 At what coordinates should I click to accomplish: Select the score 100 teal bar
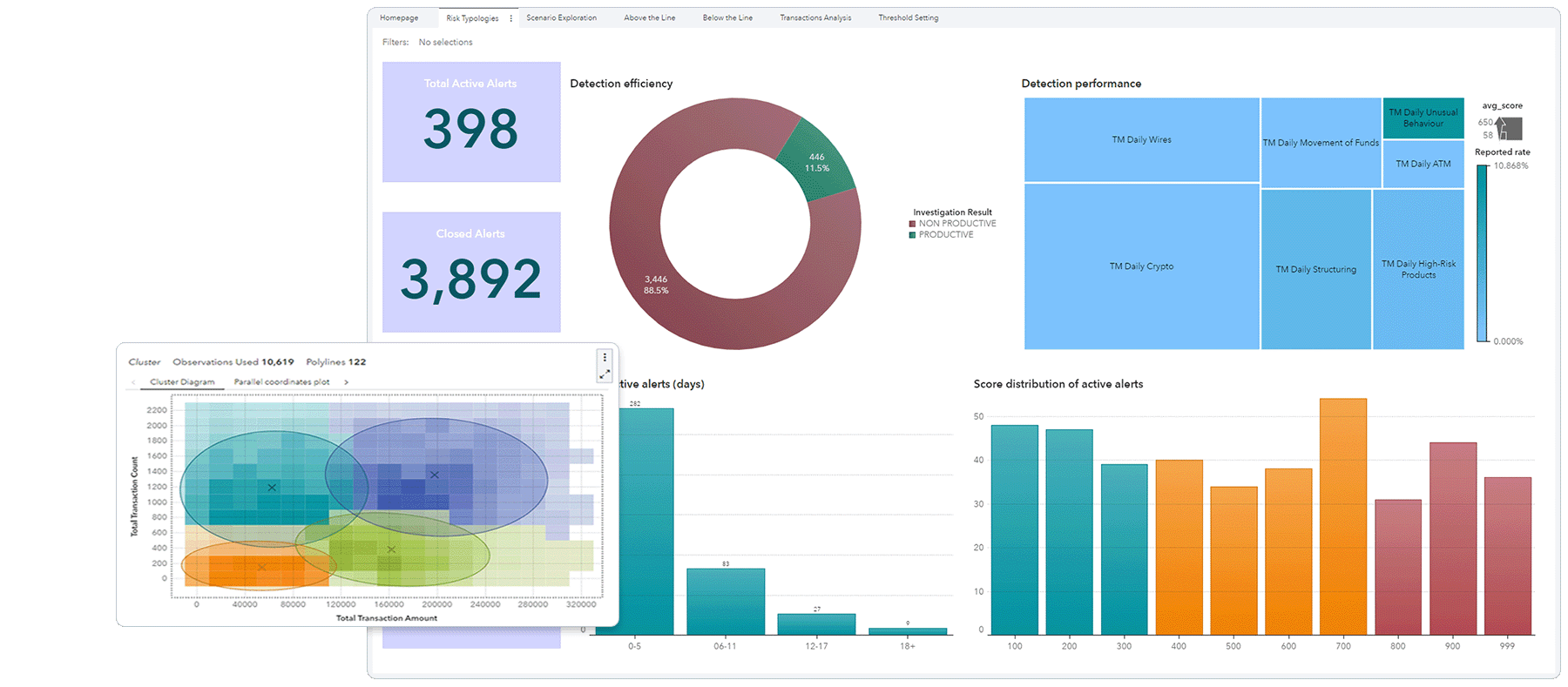(1015, 529)
